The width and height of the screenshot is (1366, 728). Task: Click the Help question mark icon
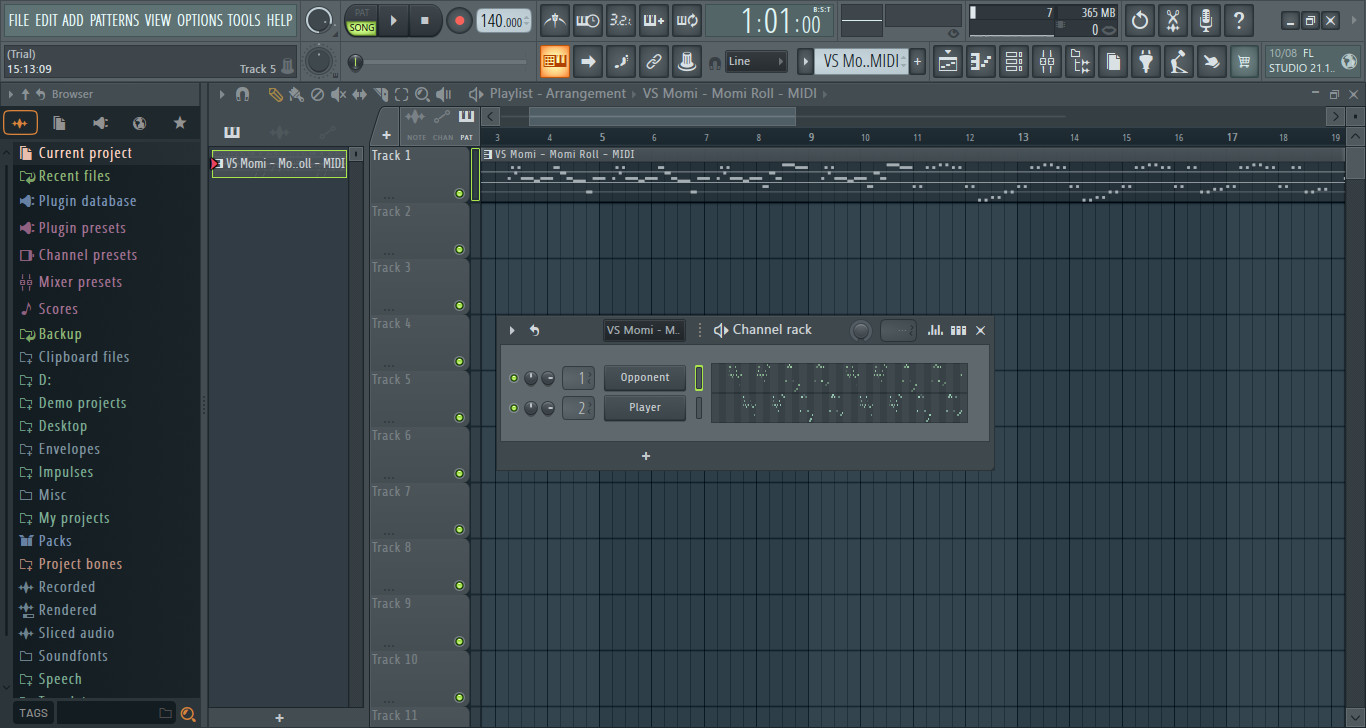(1238, 20)
